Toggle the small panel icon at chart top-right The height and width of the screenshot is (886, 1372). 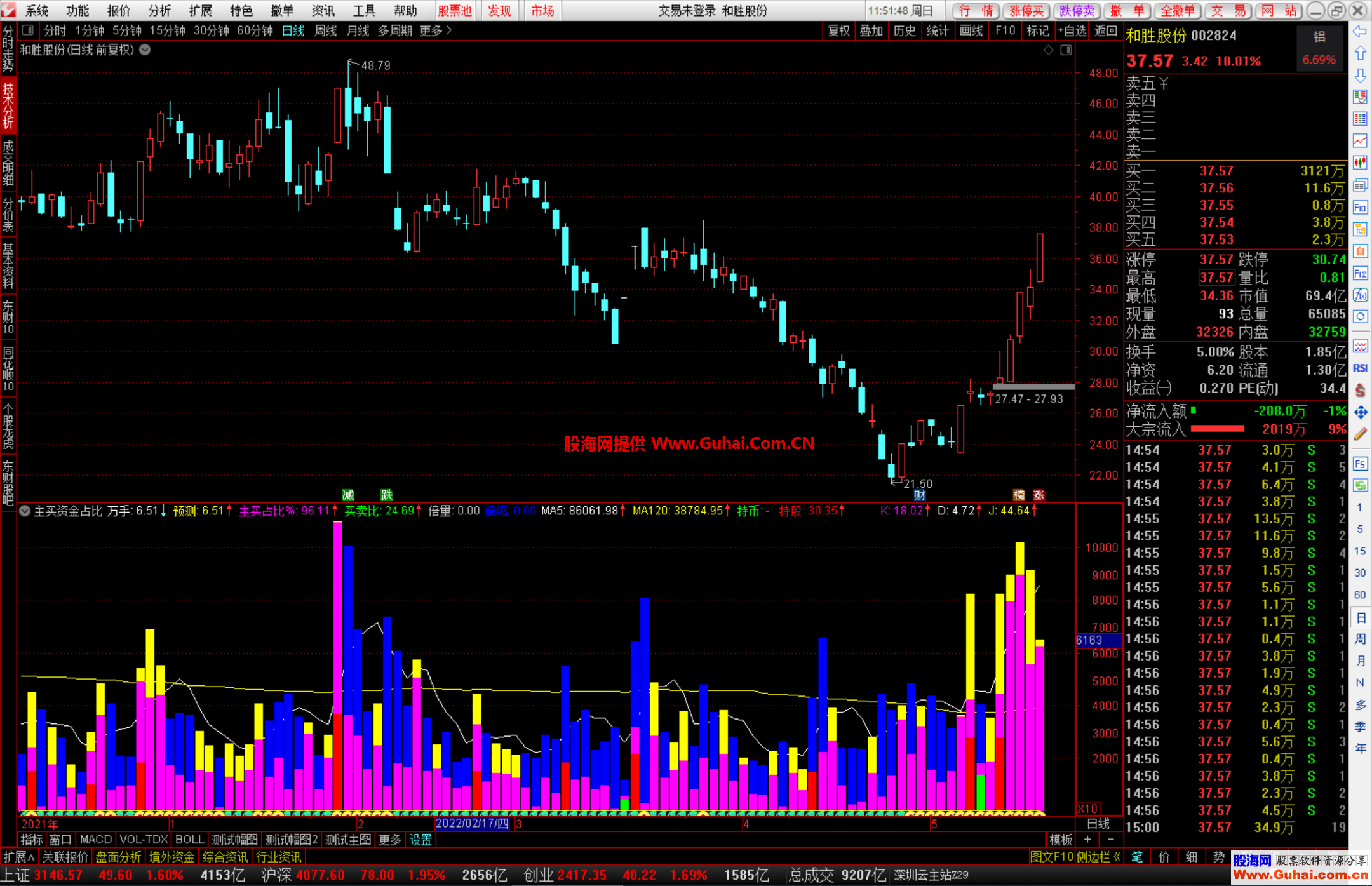(1066, 50)
